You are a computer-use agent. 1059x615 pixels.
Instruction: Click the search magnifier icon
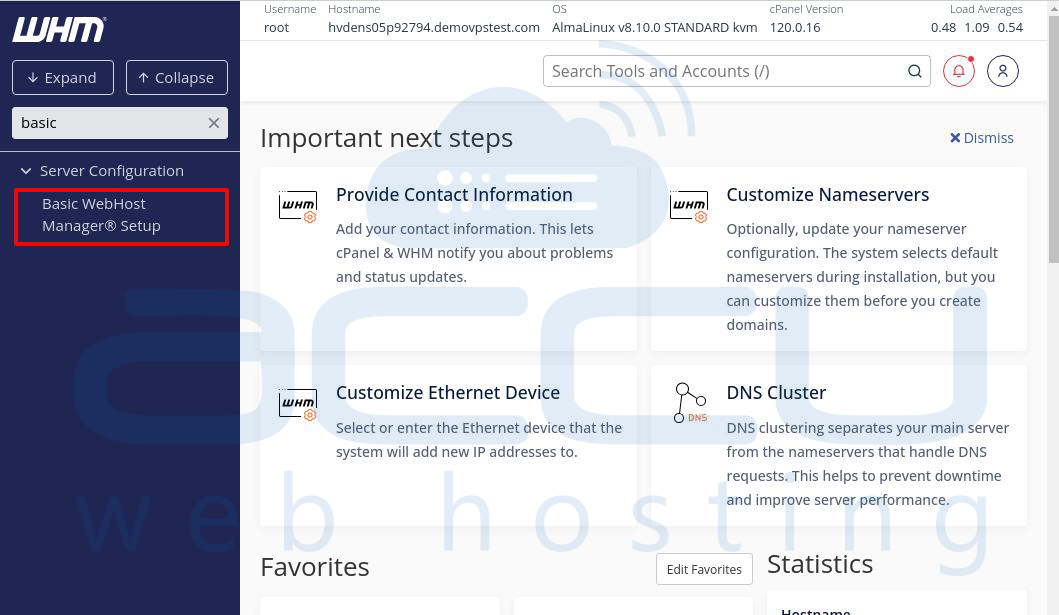pos(914,71)
